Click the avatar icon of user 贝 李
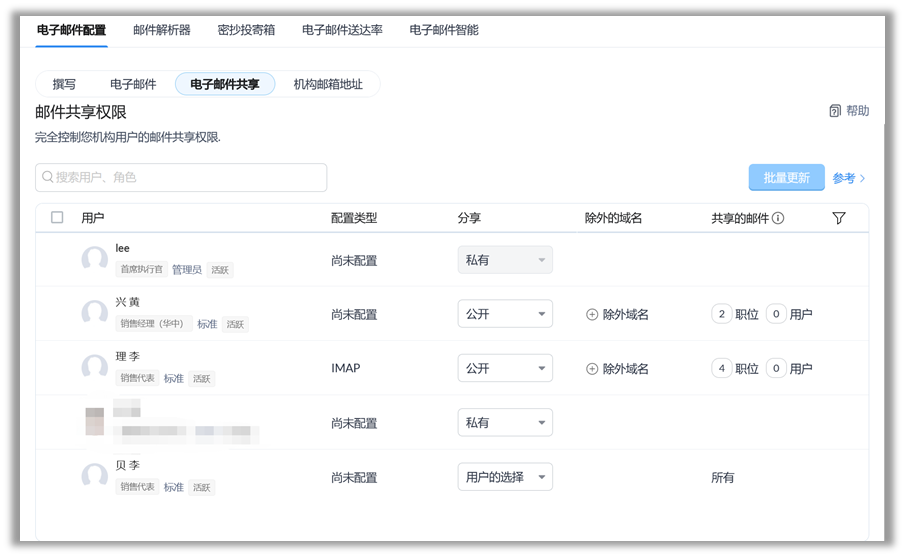The height and width of the screenshot is (557, 905). pos(95,477)
